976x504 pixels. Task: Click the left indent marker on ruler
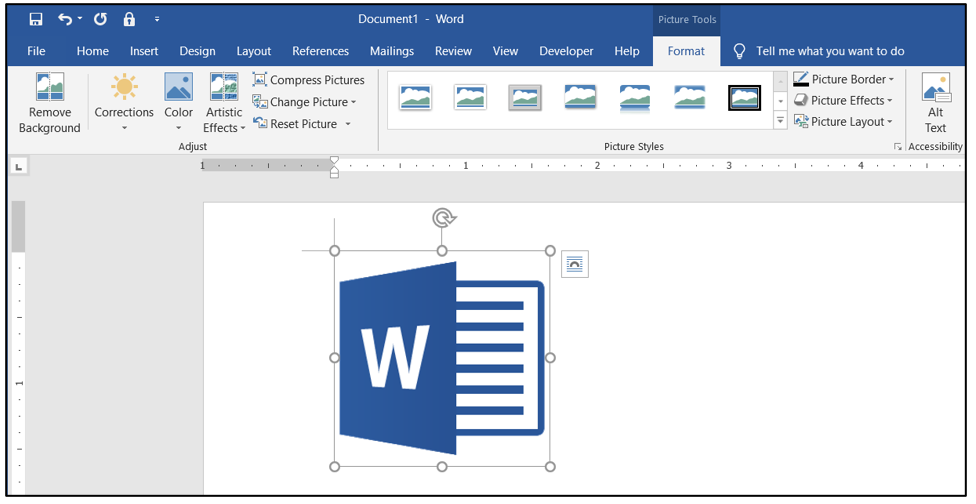[x=334, y=174]
